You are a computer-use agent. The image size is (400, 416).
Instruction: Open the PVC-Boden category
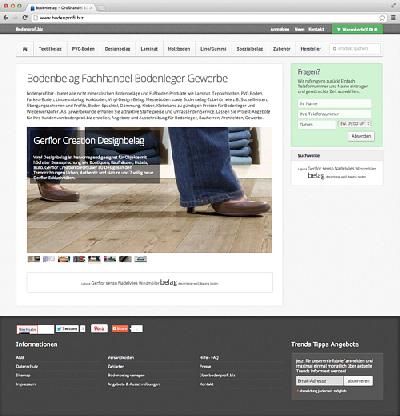pyautogui.click(x=83, y=49)
